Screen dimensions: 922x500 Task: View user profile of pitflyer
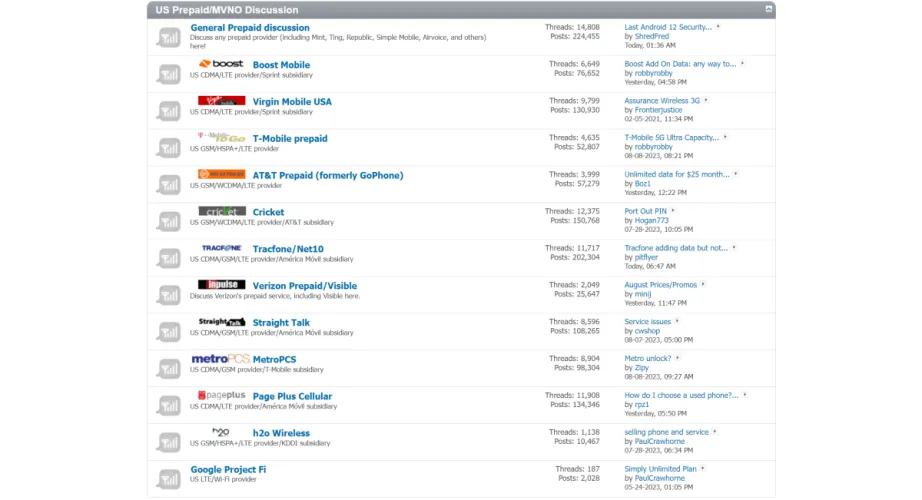pyautogui.click(x=646, y=258)
